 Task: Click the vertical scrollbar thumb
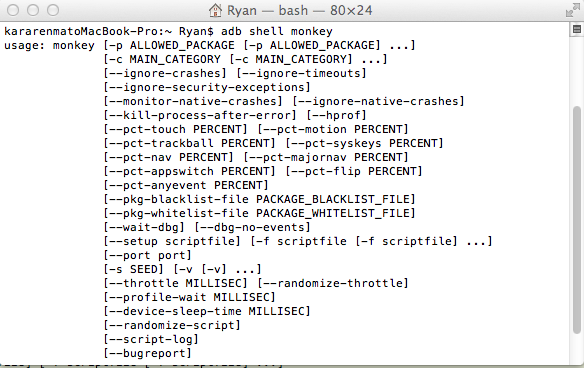point(577,220)
